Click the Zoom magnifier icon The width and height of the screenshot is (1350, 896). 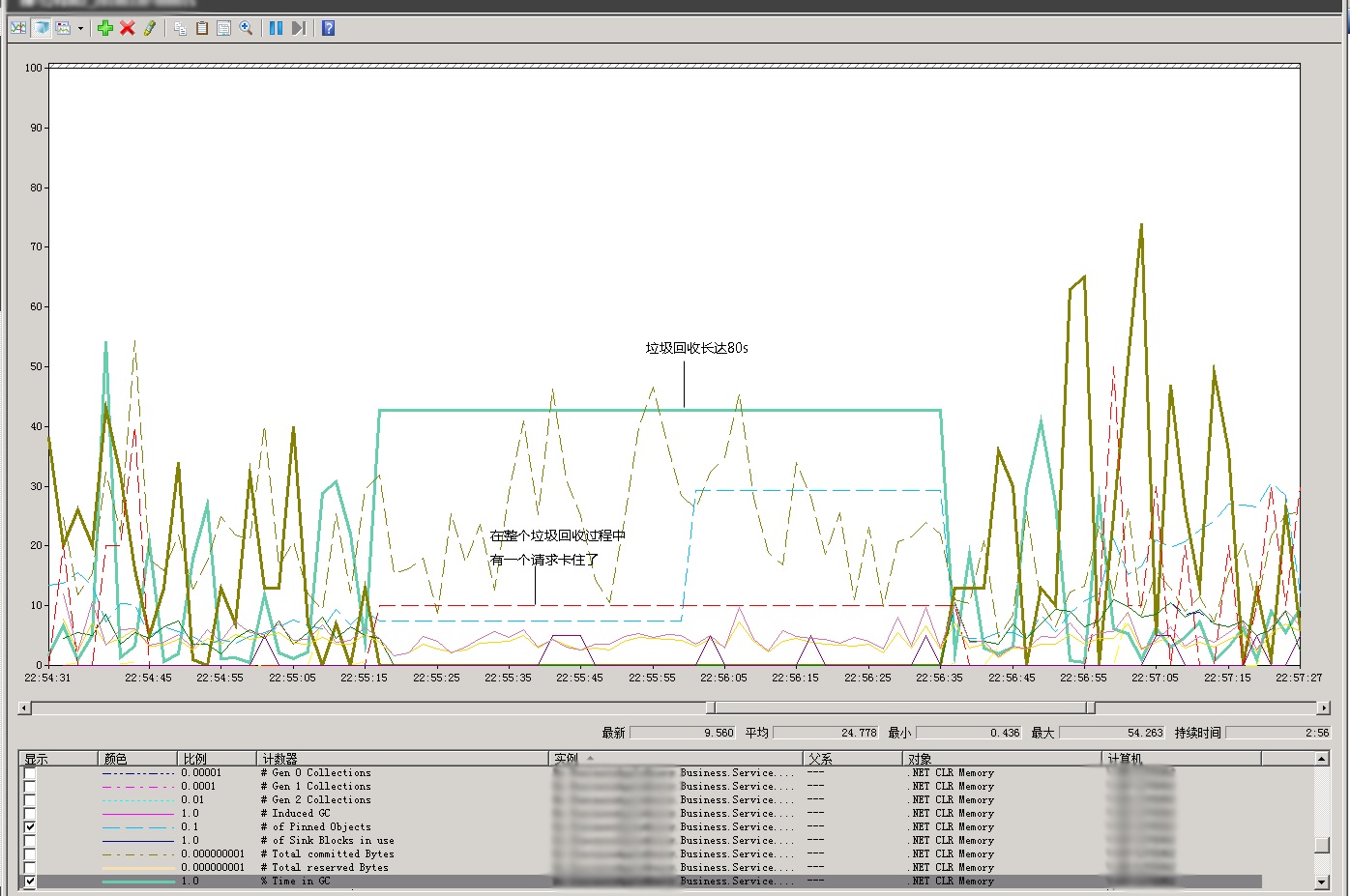[246, 28]
